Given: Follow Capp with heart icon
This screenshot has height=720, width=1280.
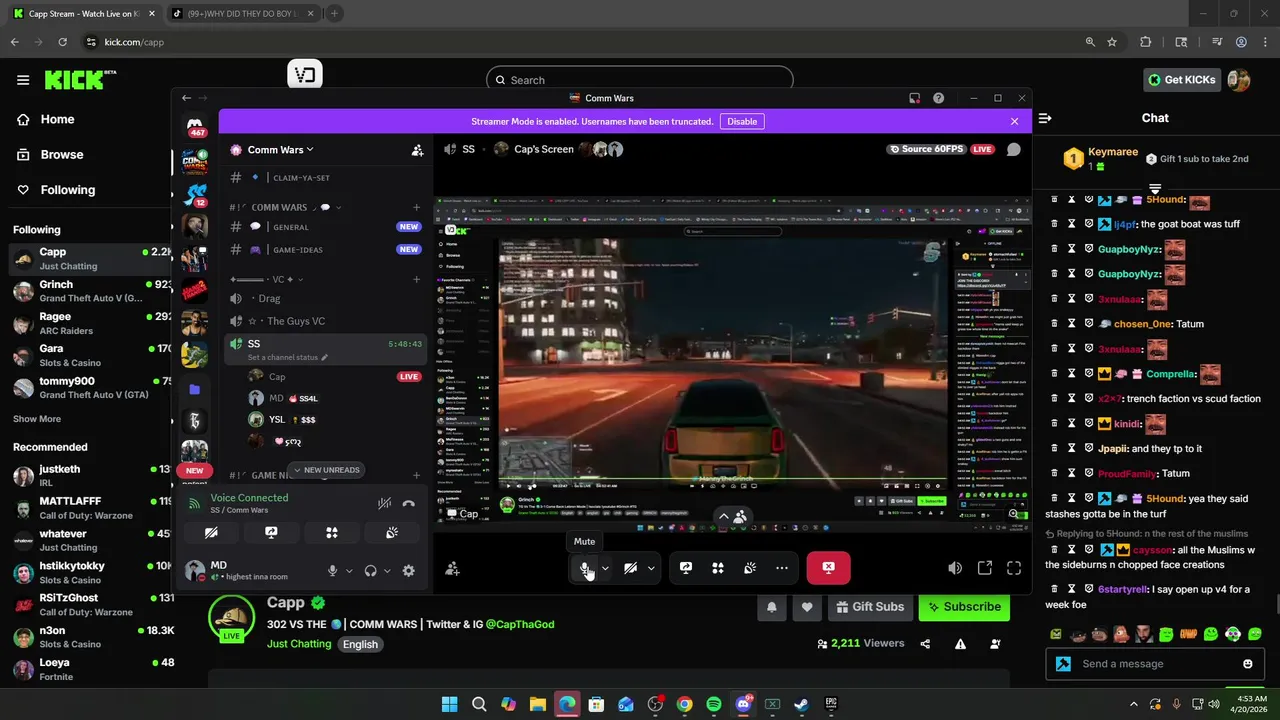Looking at the screenshot, I should tap(807, 607).
